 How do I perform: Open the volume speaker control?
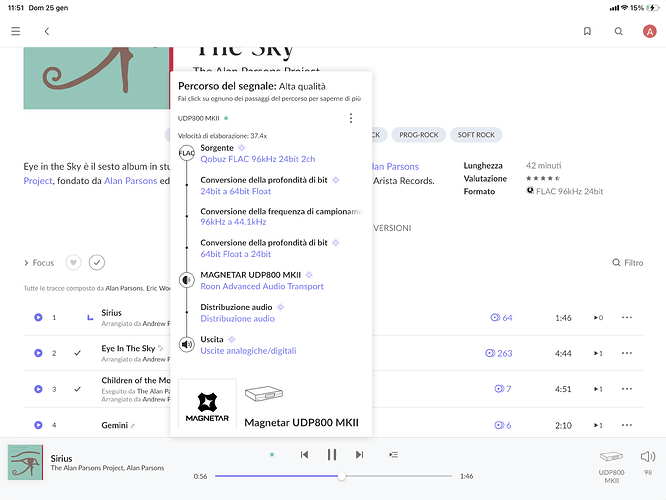point(647,456)
